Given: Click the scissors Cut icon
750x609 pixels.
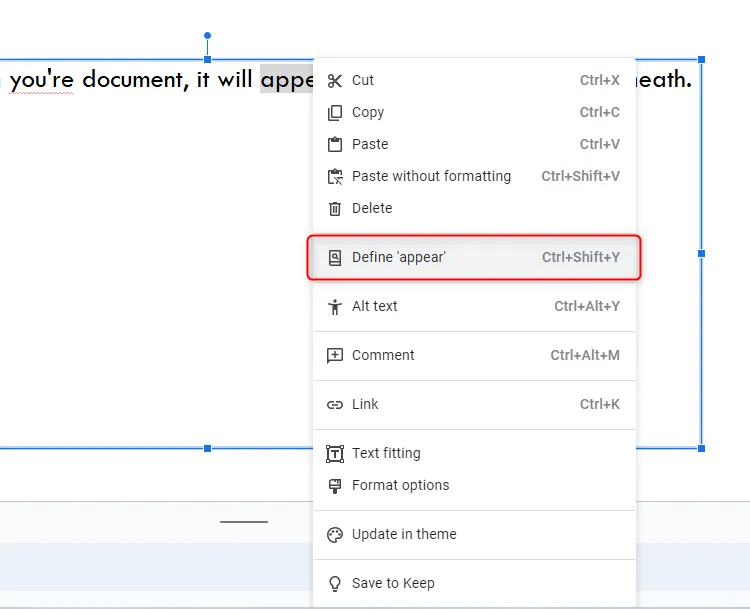Looking at the screenshot, I should [335, 80].
